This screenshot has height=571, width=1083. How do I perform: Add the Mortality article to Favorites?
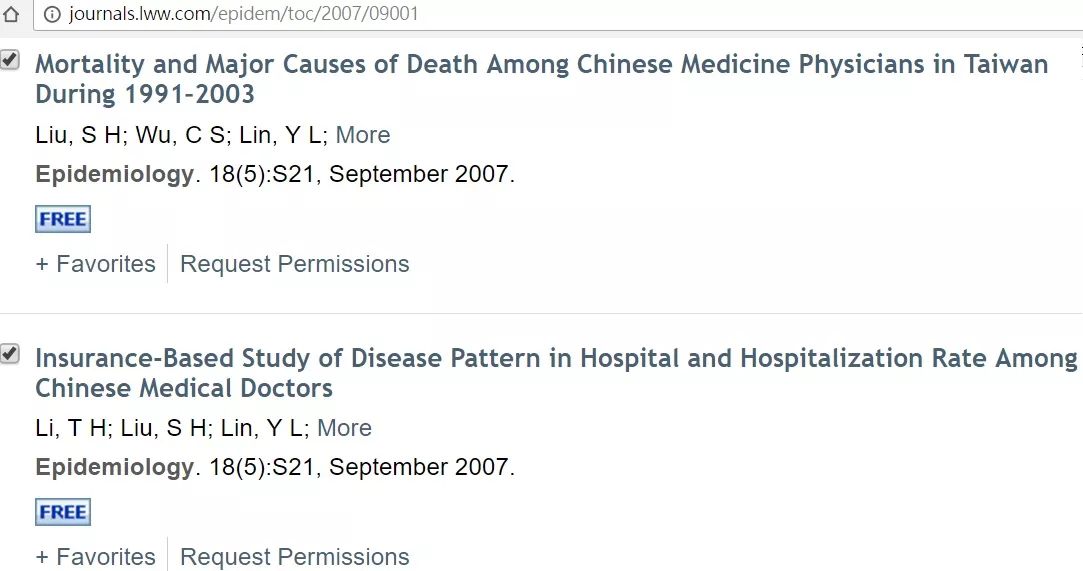pyautogui.click(x=96, y=264)
